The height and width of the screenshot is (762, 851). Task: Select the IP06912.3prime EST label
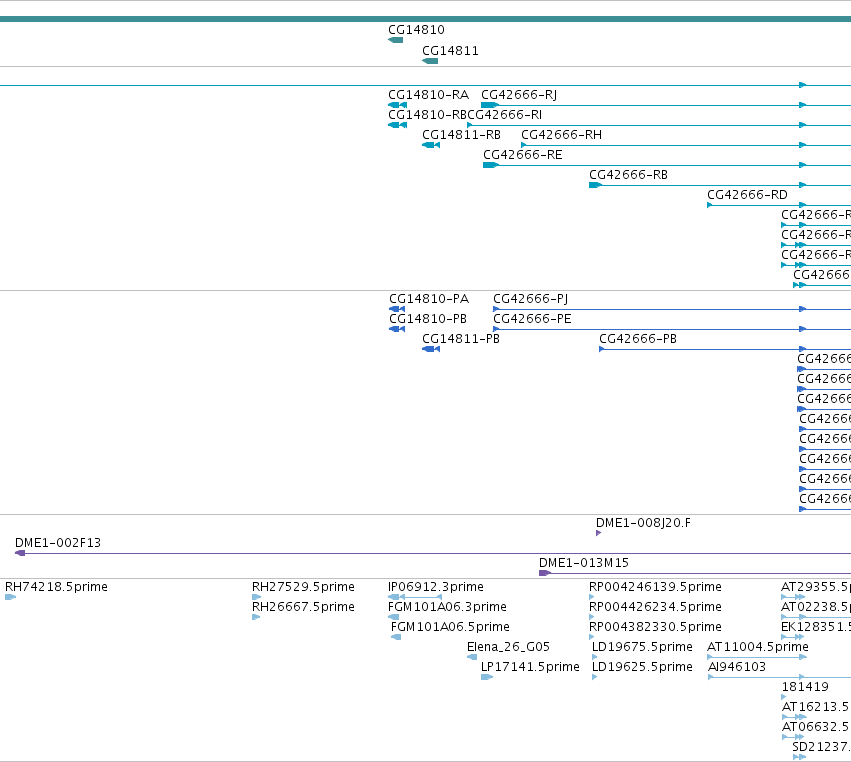[436, 587]
